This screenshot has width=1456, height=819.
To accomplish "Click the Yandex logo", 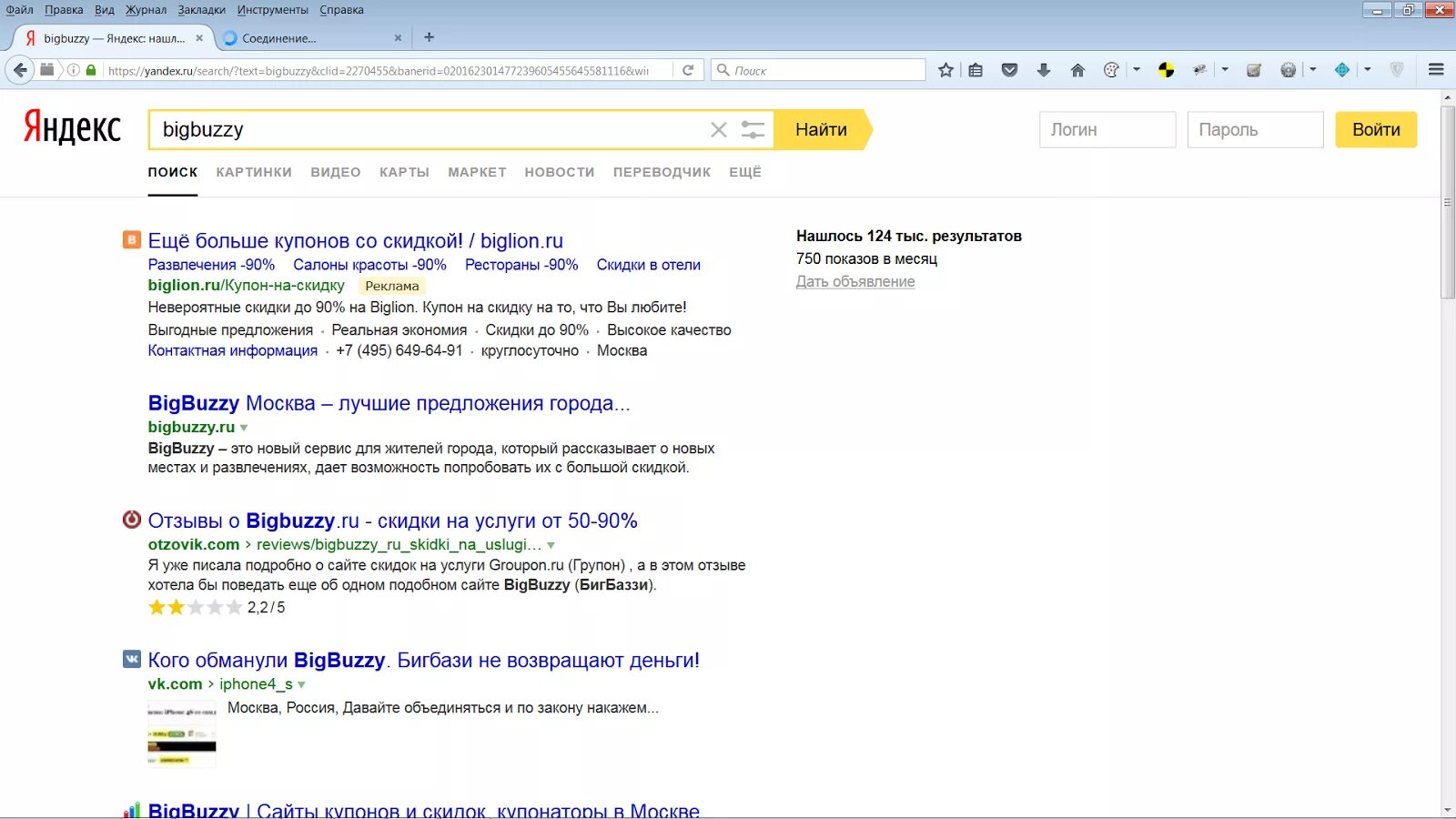I will coord(72,127).
